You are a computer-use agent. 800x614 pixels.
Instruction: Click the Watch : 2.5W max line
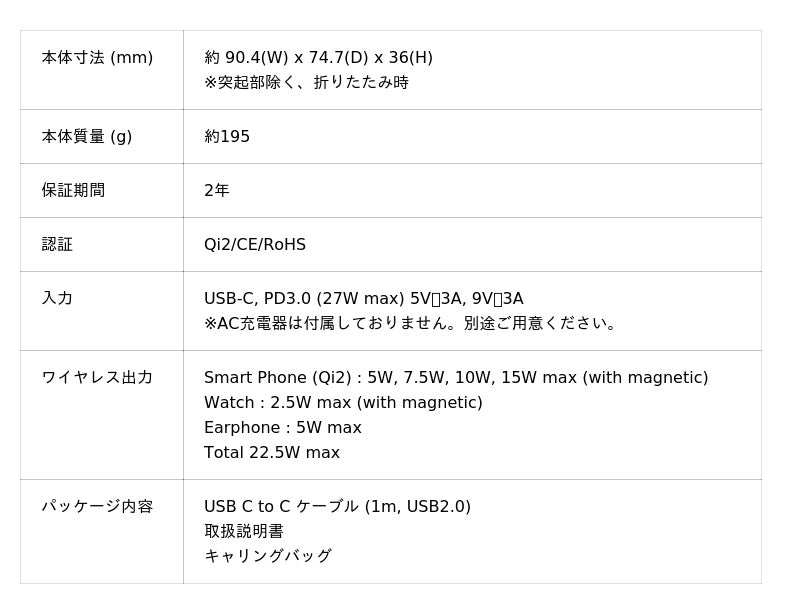click(x=343, y=403)
